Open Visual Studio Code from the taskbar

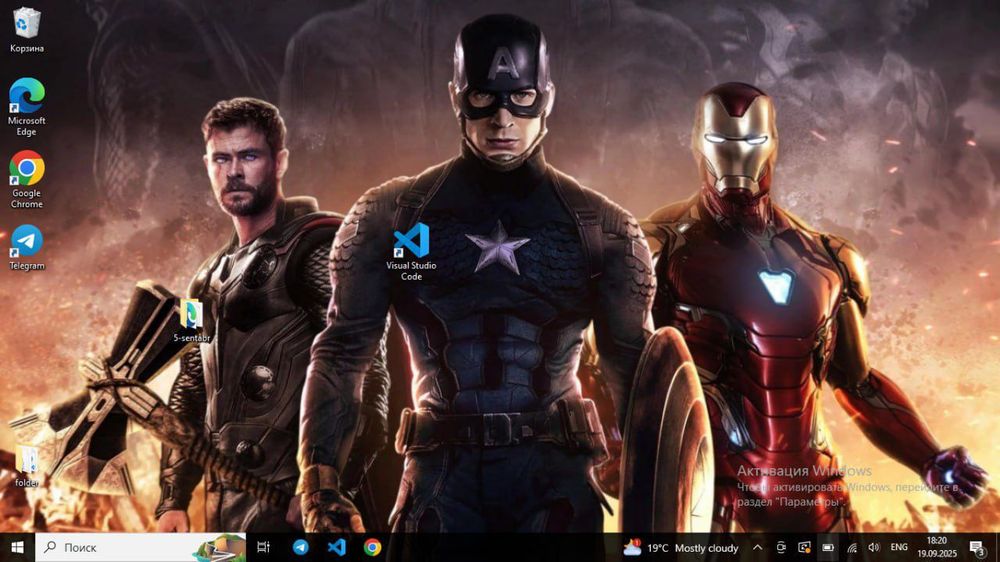click(336, 547)
